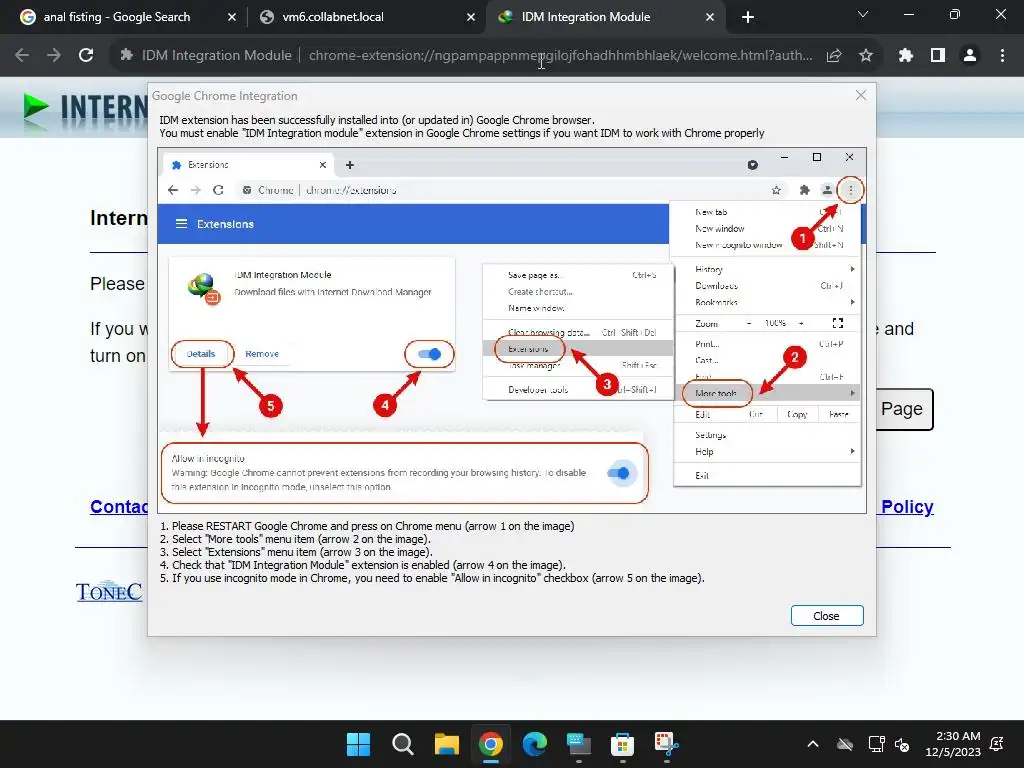Open Chrome's three-dot menu
The image size is (1024, 768).
(x=1002, y=56)
